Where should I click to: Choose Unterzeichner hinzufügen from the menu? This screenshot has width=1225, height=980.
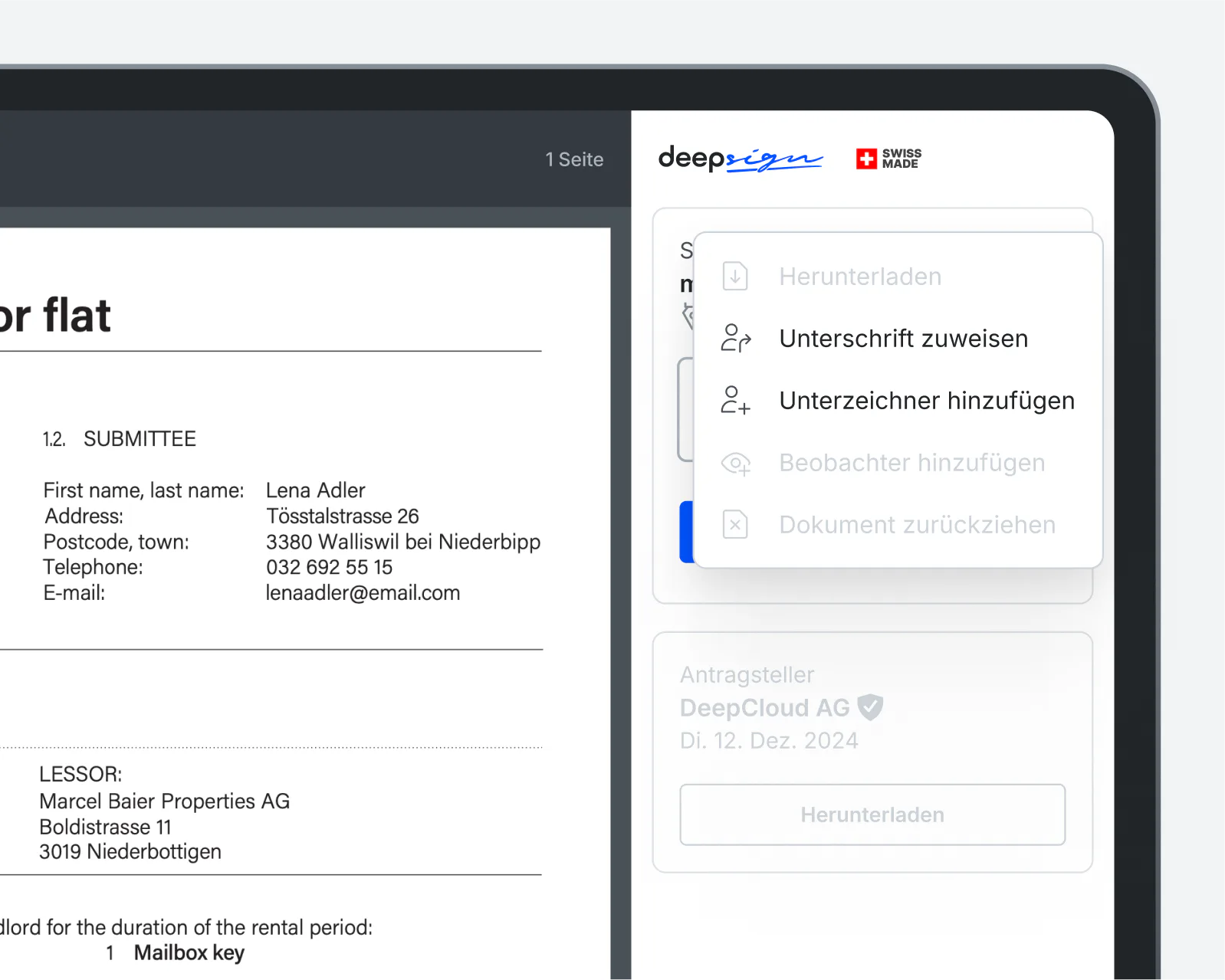click(x=898, y=401)
